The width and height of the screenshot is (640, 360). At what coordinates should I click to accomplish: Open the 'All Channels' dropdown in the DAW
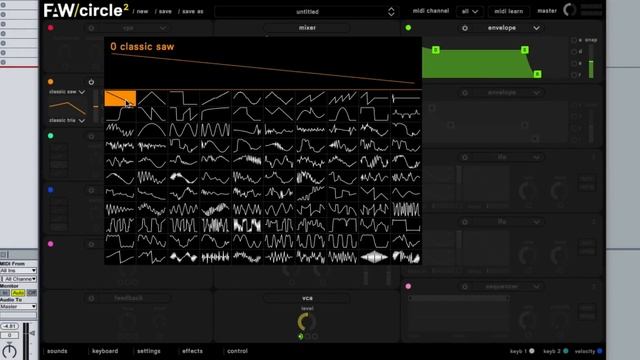[x=18, y=279]
